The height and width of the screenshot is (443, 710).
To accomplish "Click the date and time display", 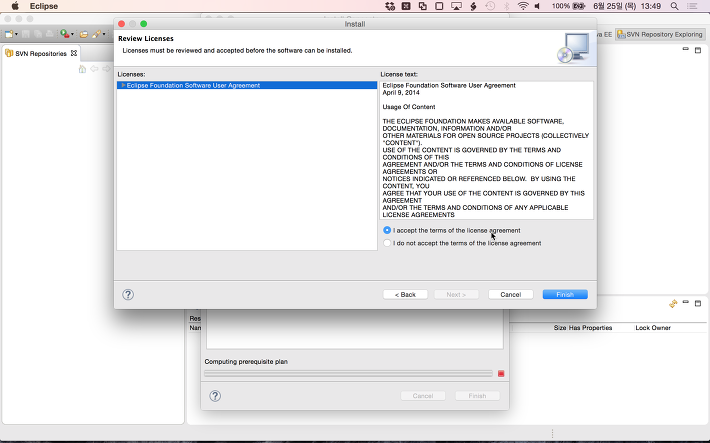I will [627, 6].
